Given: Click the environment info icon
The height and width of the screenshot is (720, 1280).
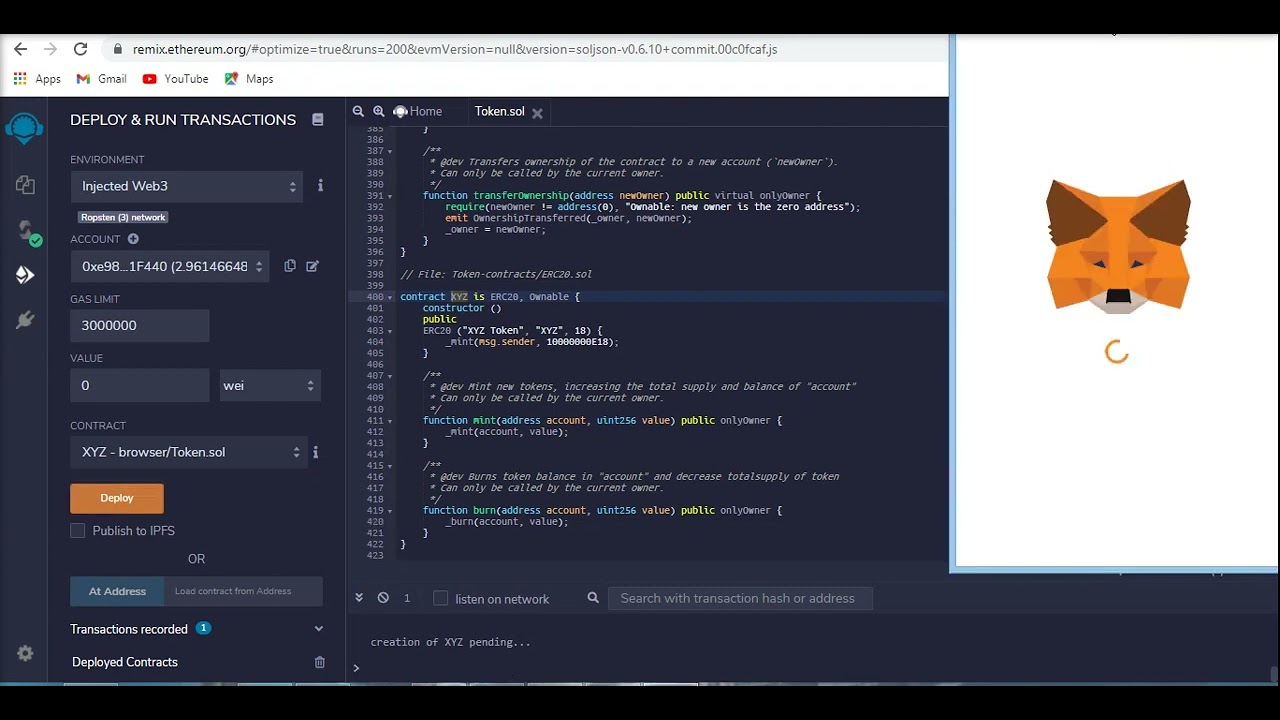Looking at the screenshot, I should click(320, 185).
